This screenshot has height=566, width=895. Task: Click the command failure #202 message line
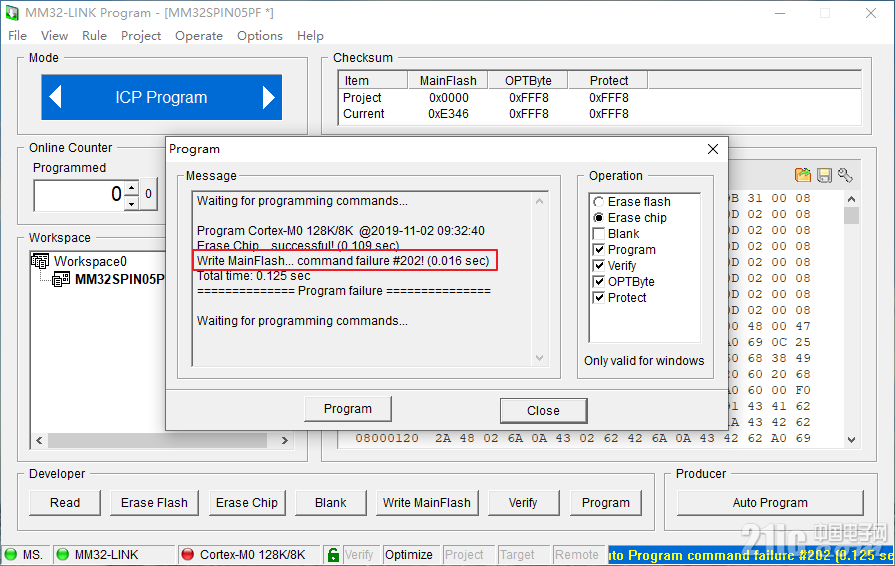pos(343,261)
